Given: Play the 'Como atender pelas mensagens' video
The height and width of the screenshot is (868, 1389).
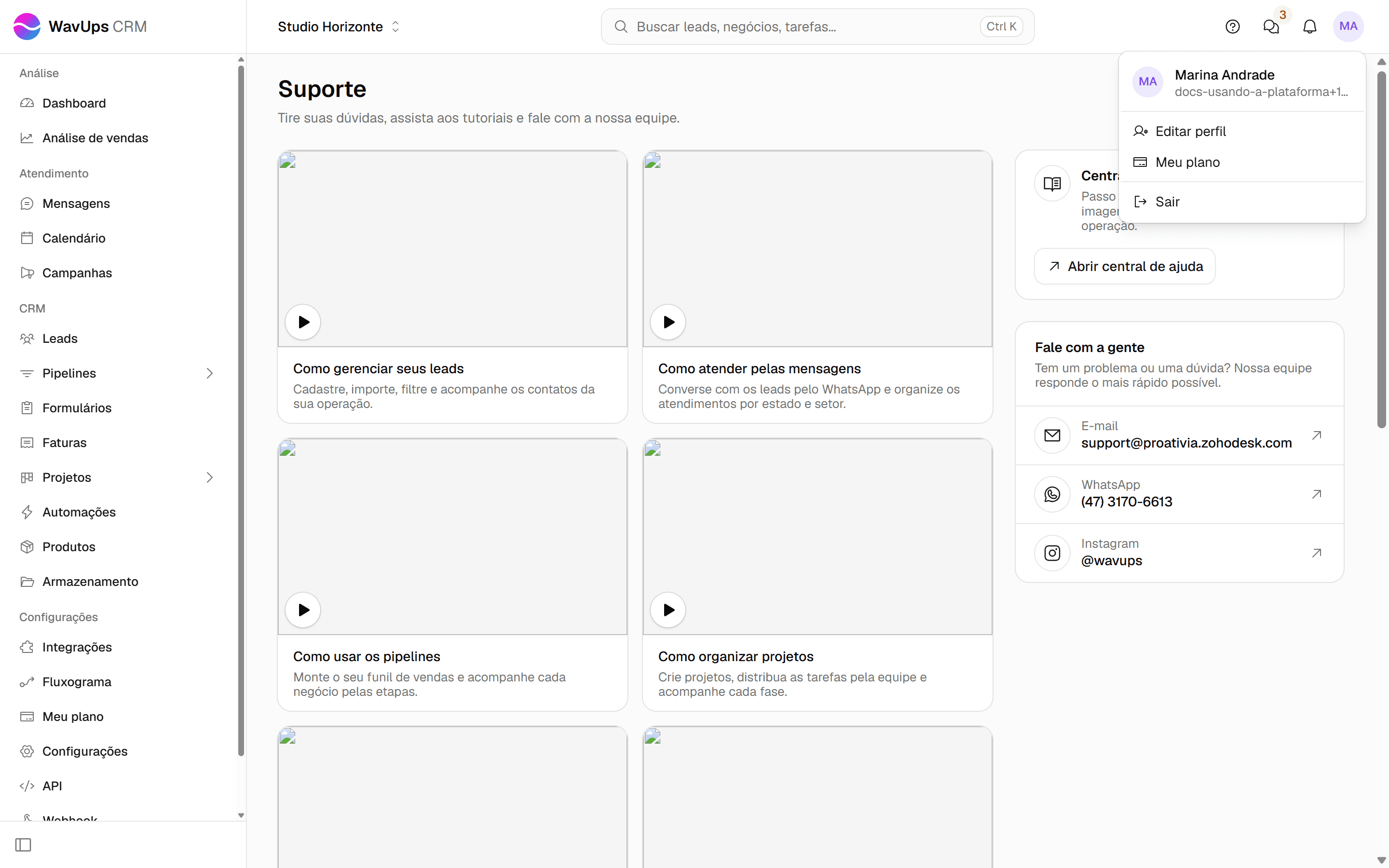Looking at the screenshot, I should pos(668,322).
